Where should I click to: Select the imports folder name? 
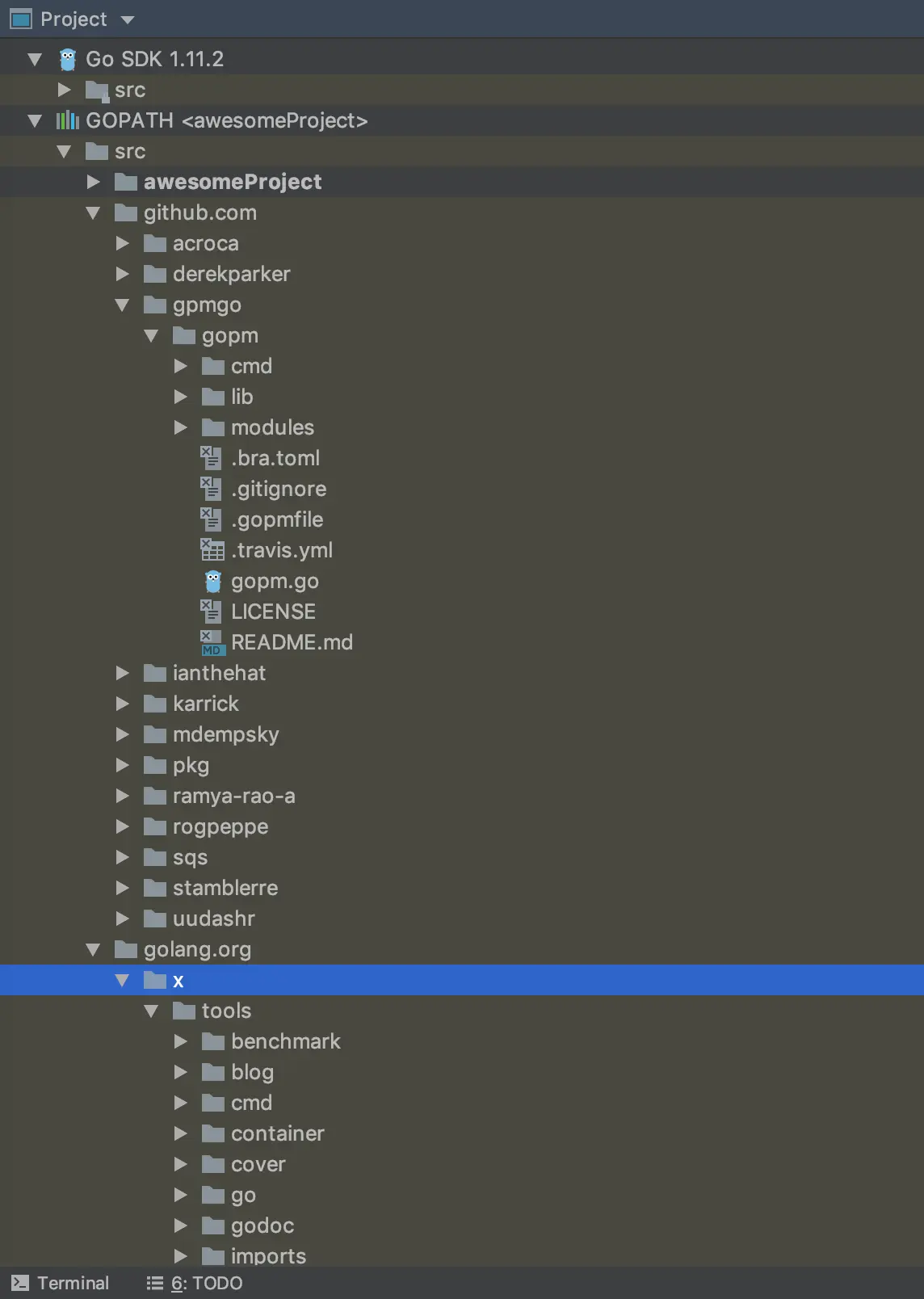pyautogui.click(x=269, y=1256)
